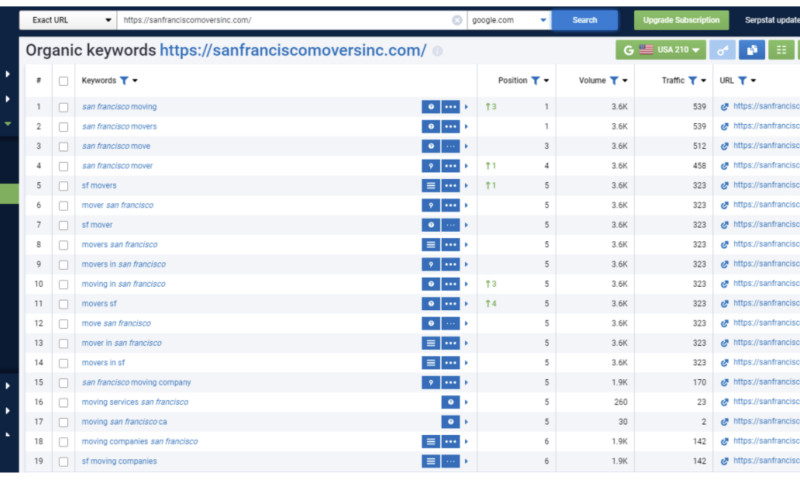Image resolution: width=800 pixels, height=480 pixels.
Task: Open three-dots menu for 'movers in sf' row
Action: click(451, 363)
